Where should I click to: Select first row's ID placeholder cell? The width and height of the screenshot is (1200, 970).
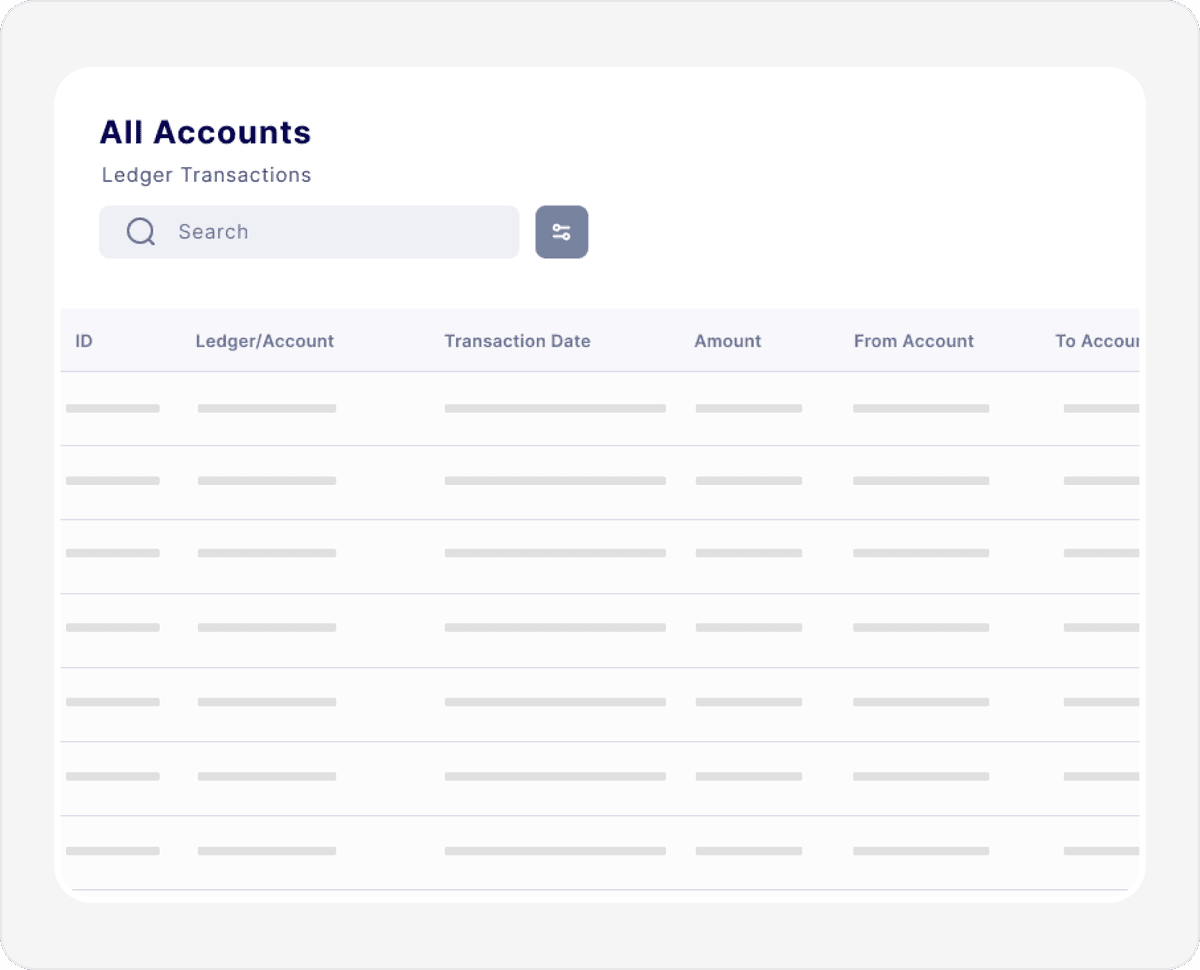tap(113, 408)
